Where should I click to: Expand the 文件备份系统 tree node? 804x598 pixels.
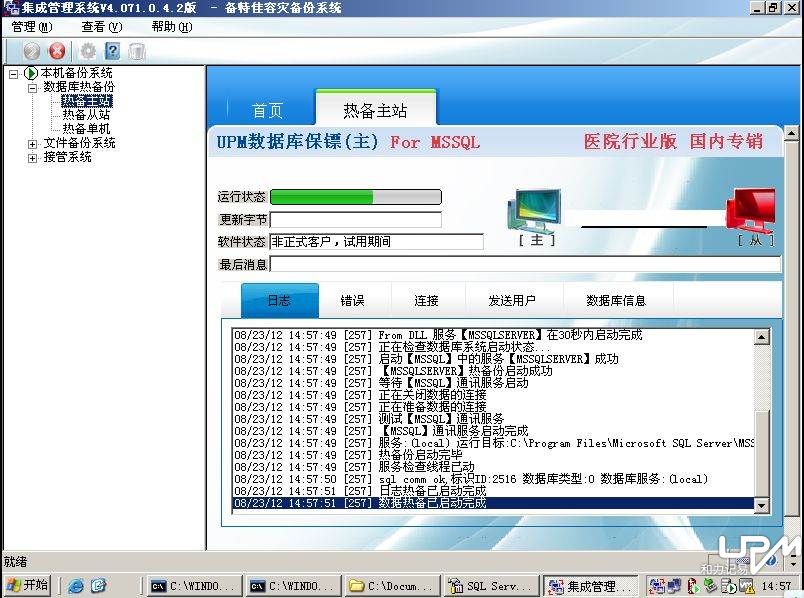click(32, 144)
